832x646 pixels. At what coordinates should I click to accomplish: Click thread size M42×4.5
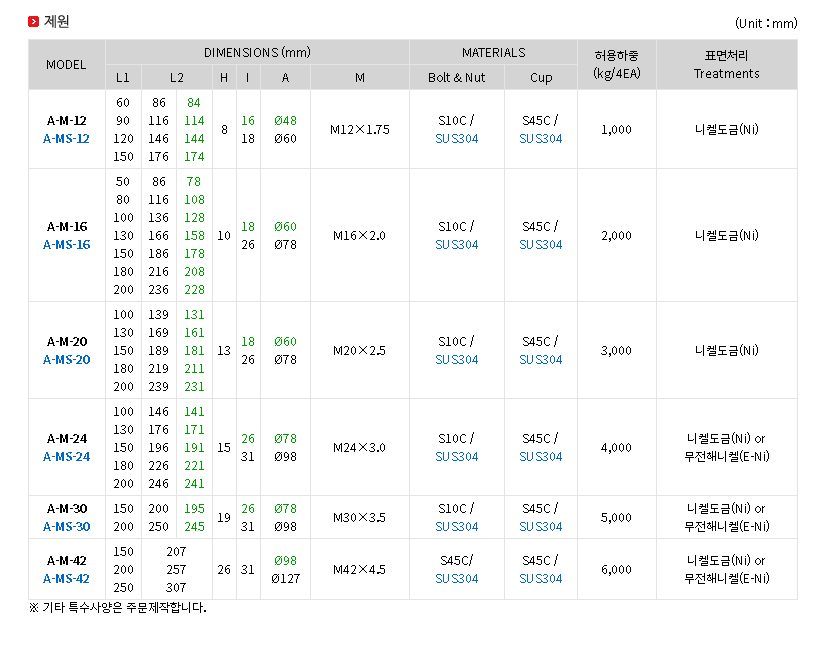click(x=359, y=570)
